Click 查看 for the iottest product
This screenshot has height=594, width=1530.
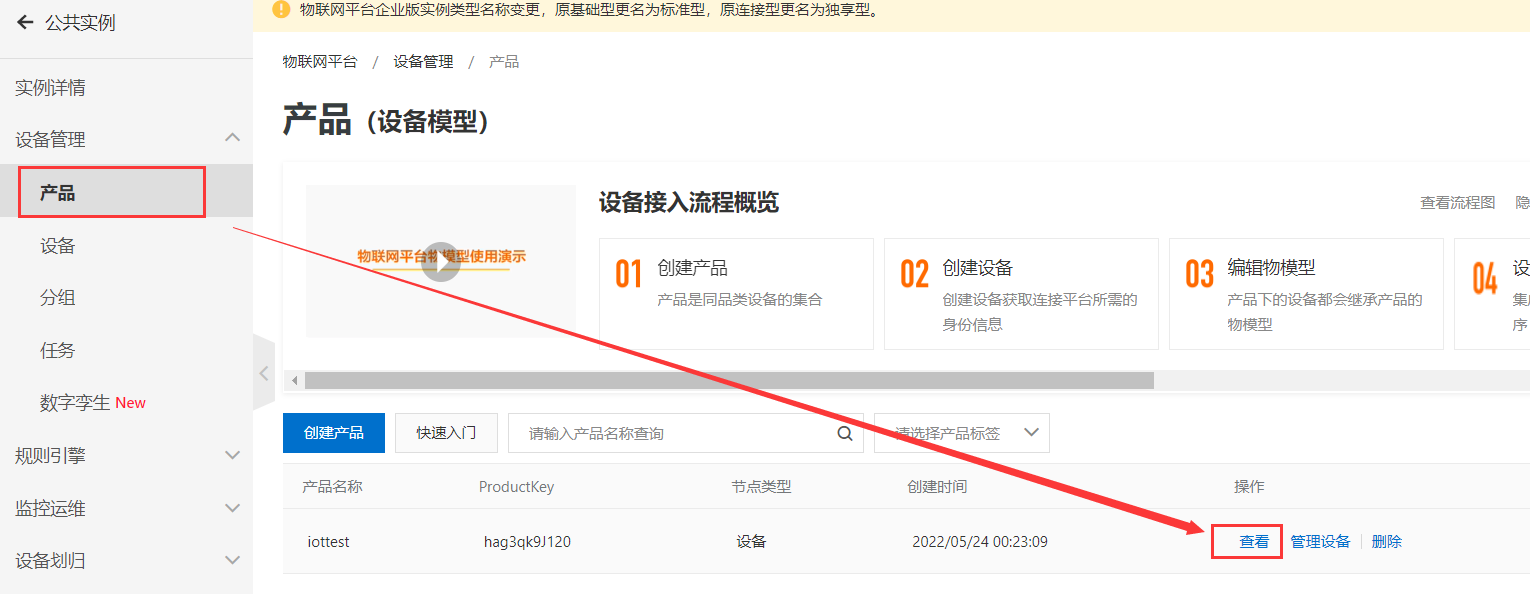[1254, 541]
